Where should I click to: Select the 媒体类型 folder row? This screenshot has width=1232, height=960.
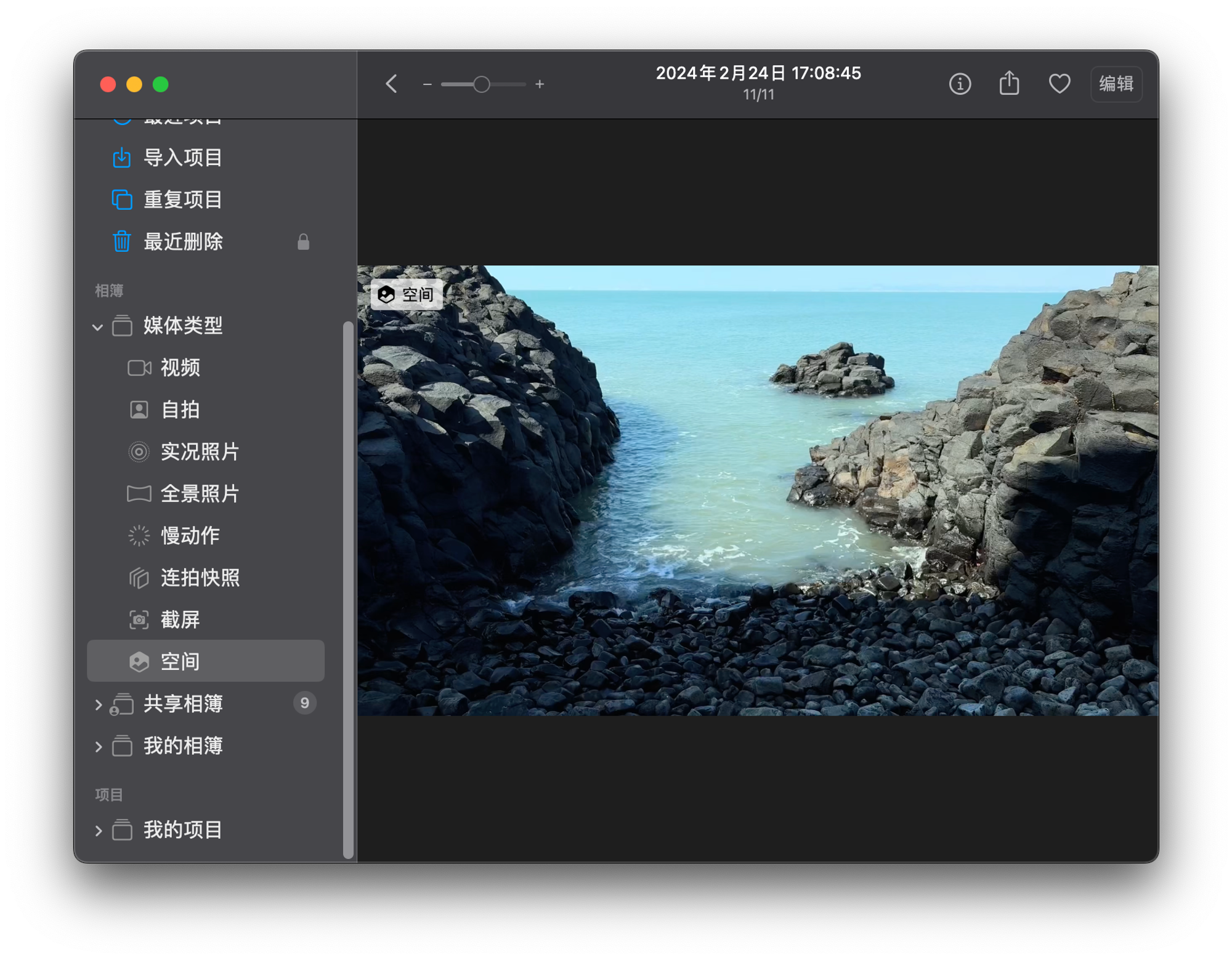coord(206,326)
